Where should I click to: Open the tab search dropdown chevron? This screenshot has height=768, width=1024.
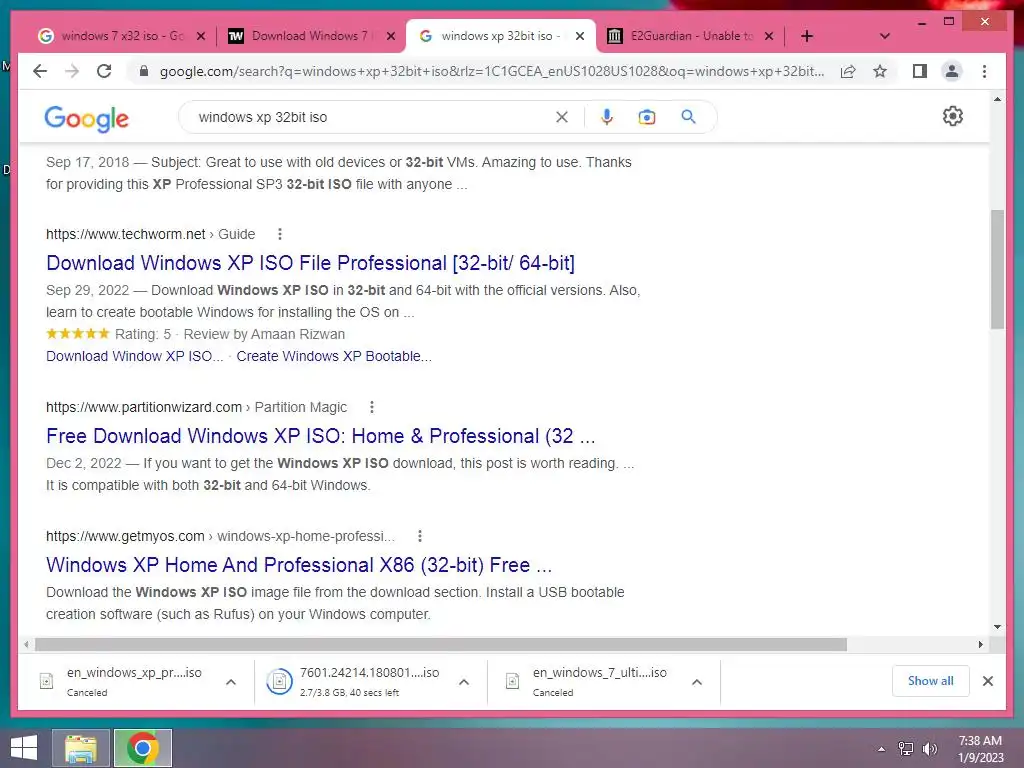(x=885, y=36)
